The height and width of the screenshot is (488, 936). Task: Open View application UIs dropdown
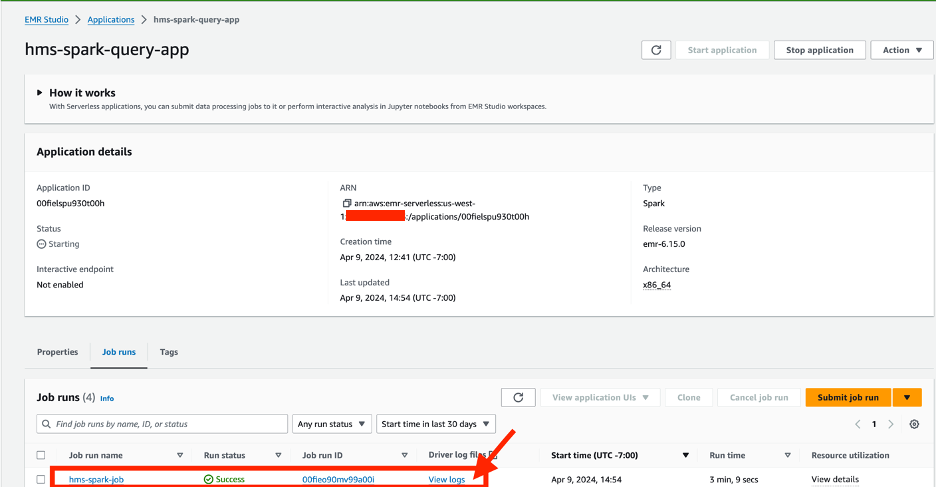(x=600, y=397)
